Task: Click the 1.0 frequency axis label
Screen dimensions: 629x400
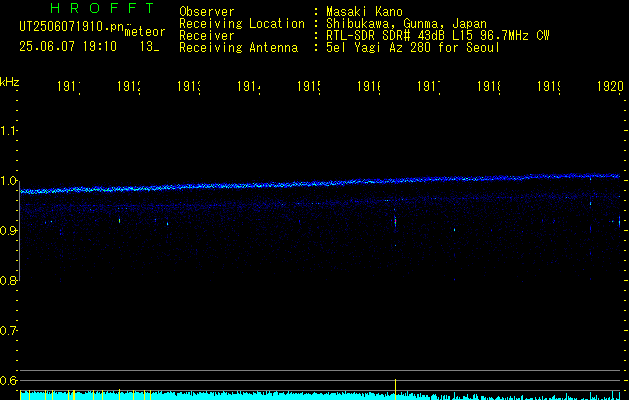Action: (8, 181)
